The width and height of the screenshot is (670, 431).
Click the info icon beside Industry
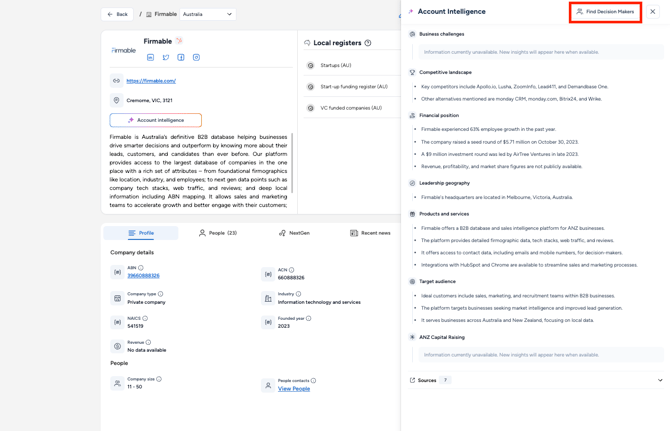(x=298, y=294)
